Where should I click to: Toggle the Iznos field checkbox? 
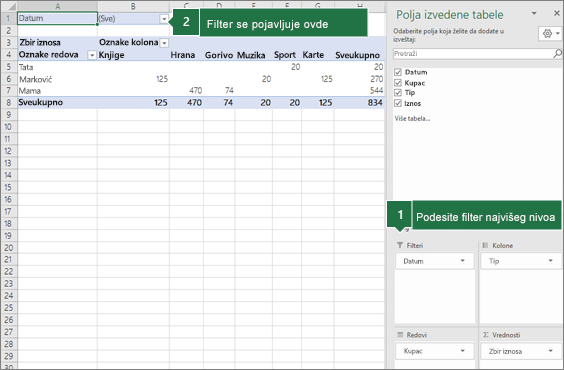[x=397, y=104]
